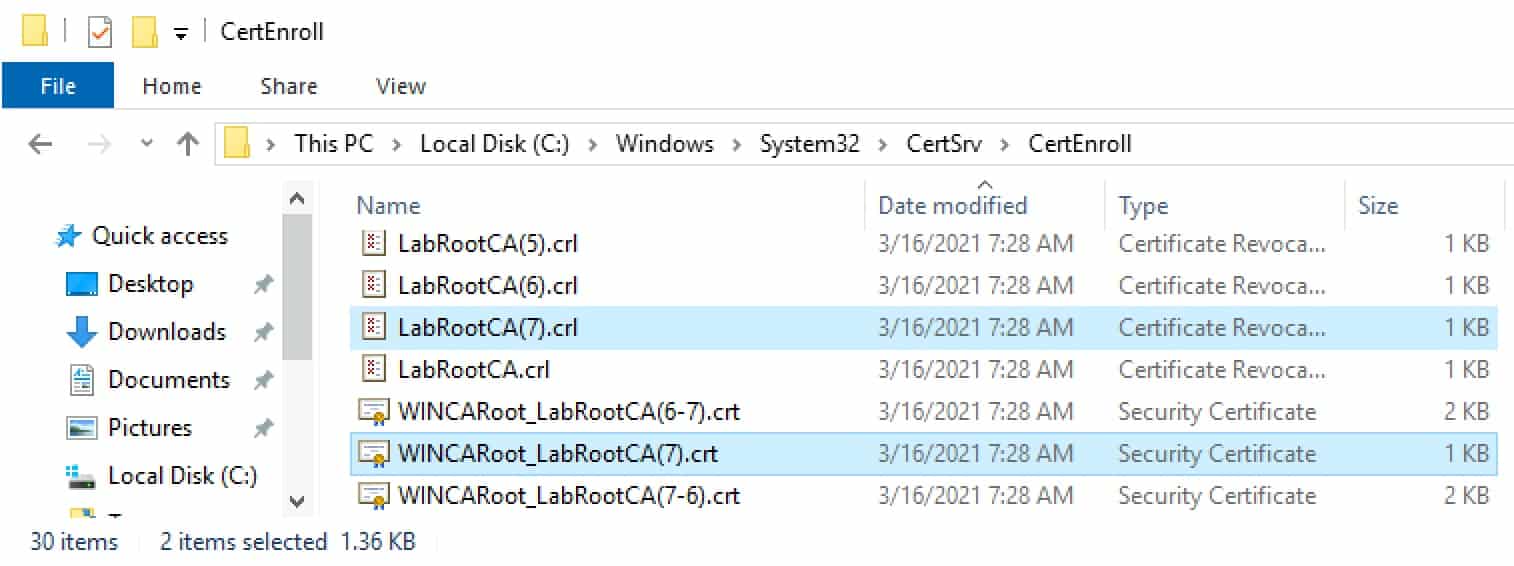Switch to the View ribbon tab
Viewport: 1514px width, 566px height.
[401, 86]
